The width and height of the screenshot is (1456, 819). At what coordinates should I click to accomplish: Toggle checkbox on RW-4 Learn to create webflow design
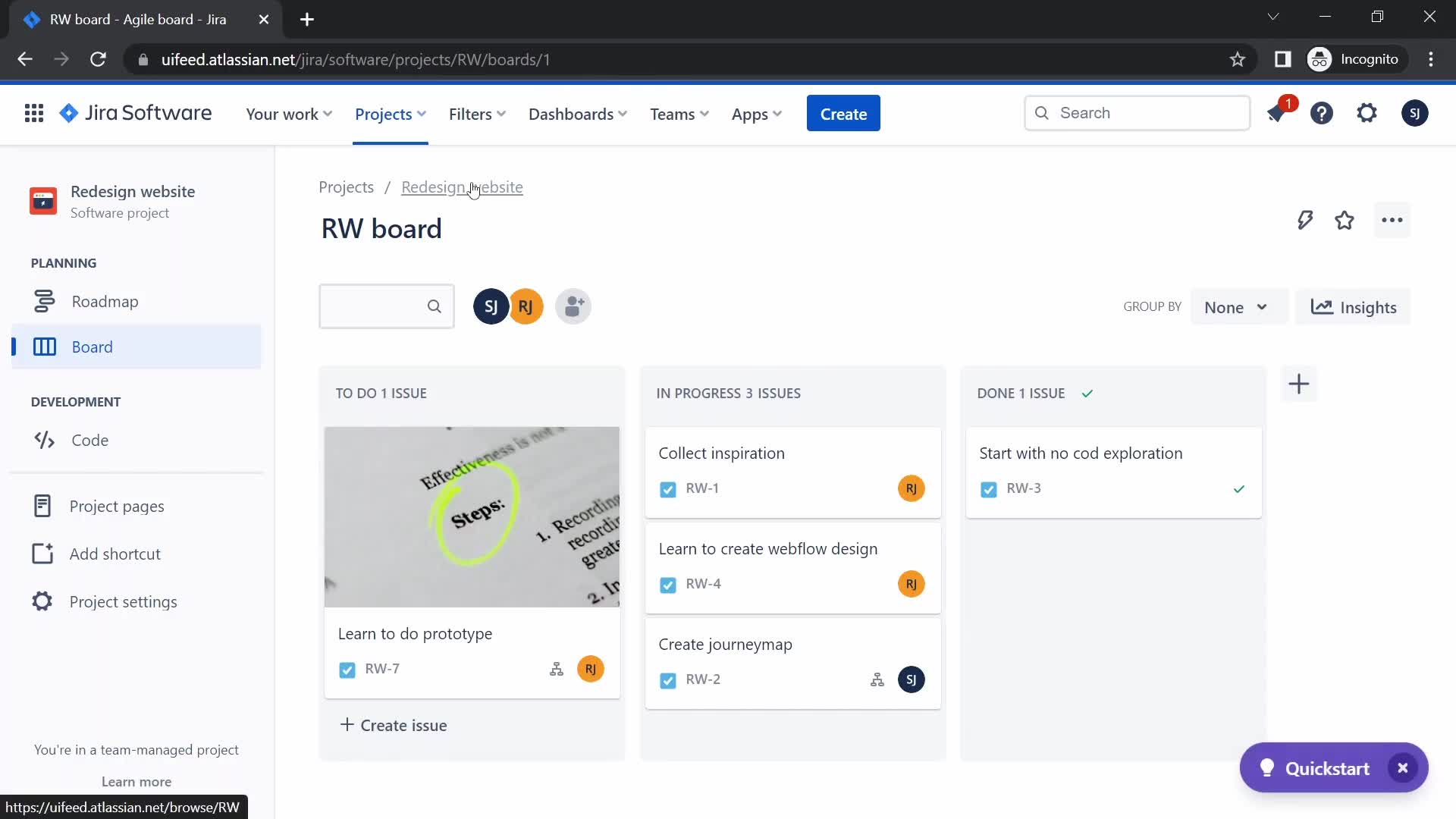click(667, 583)
